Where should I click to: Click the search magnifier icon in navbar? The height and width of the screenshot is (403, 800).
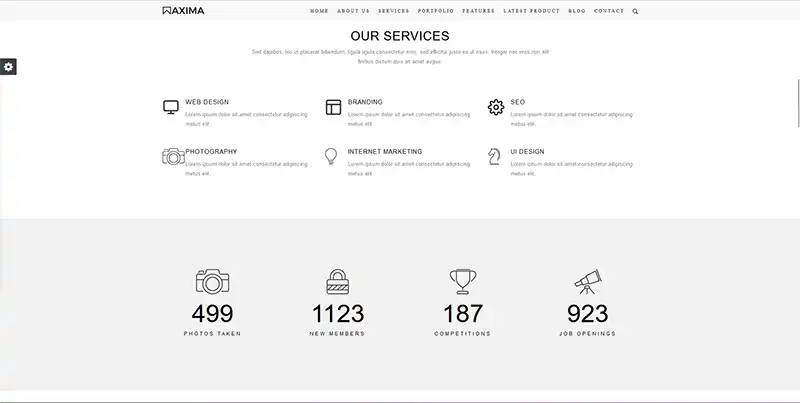point(635,11)
